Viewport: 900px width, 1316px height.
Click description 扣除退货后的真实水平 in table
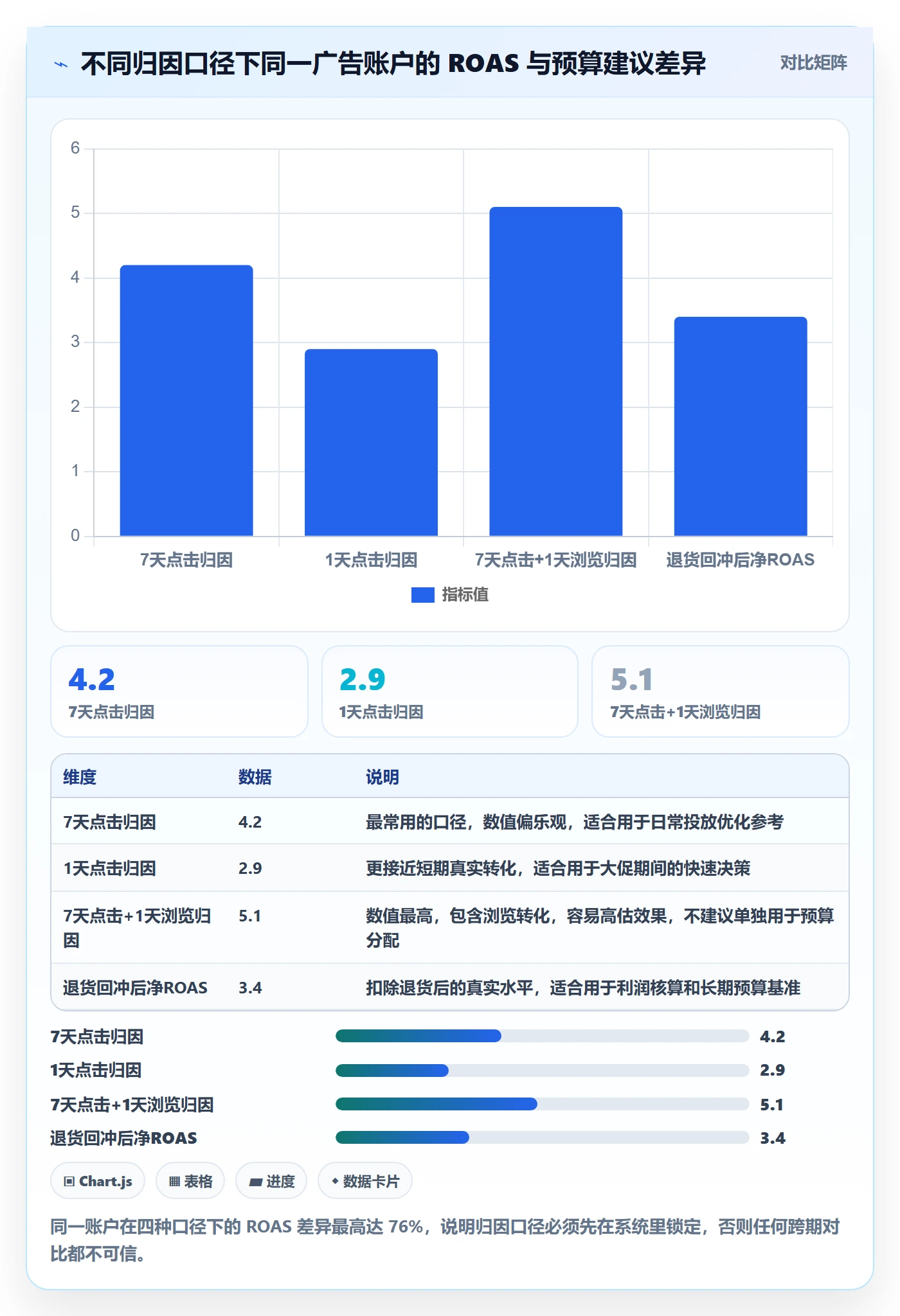coord(583,988)
